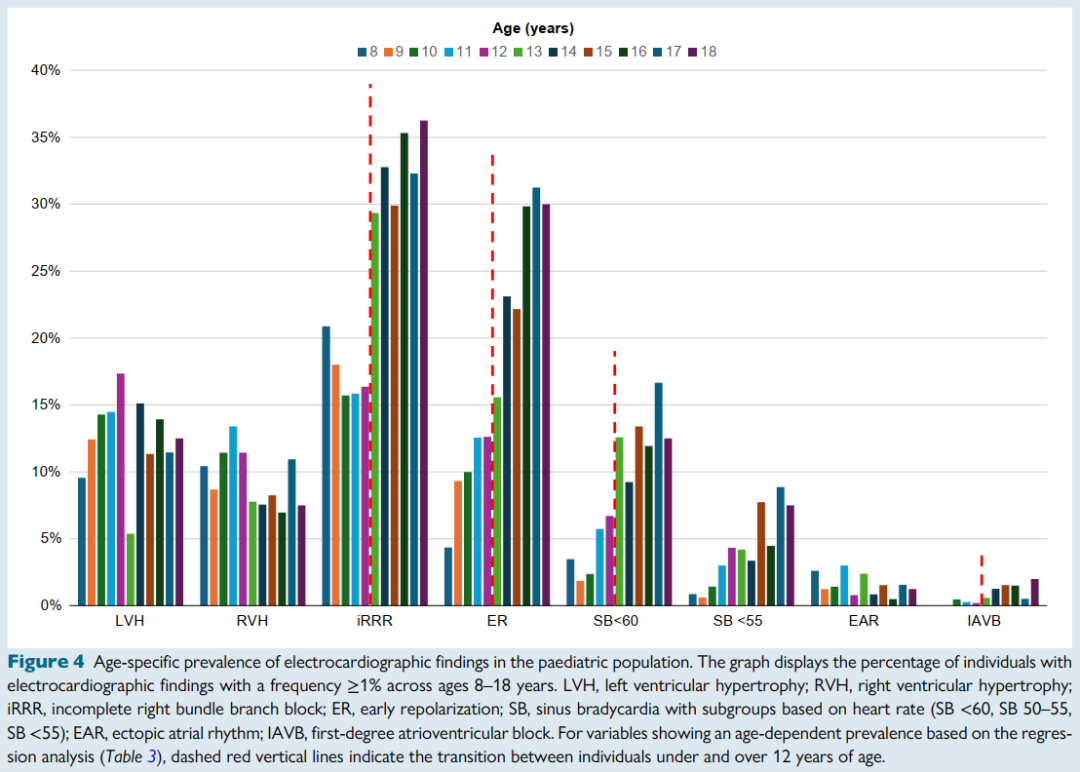Select the age 18 purple legend swatch
1080x772 pixels.
[x=692, y=51]
